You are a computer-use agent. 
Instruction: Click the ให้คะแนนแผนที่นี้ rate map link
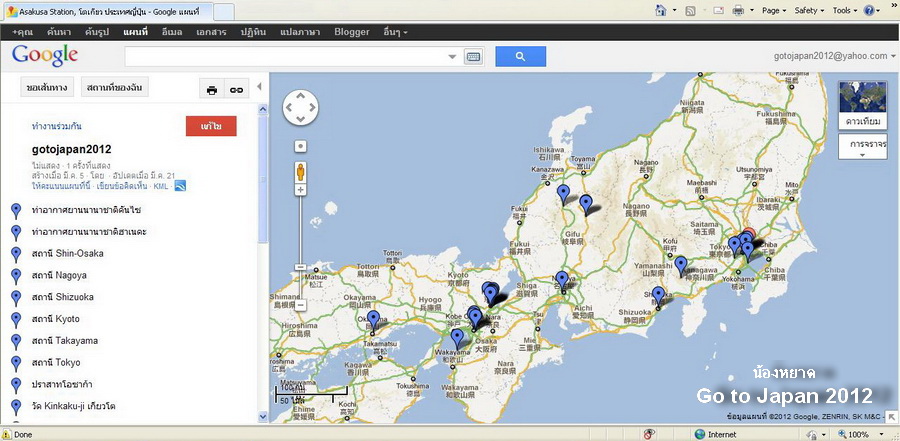(61, 187)
